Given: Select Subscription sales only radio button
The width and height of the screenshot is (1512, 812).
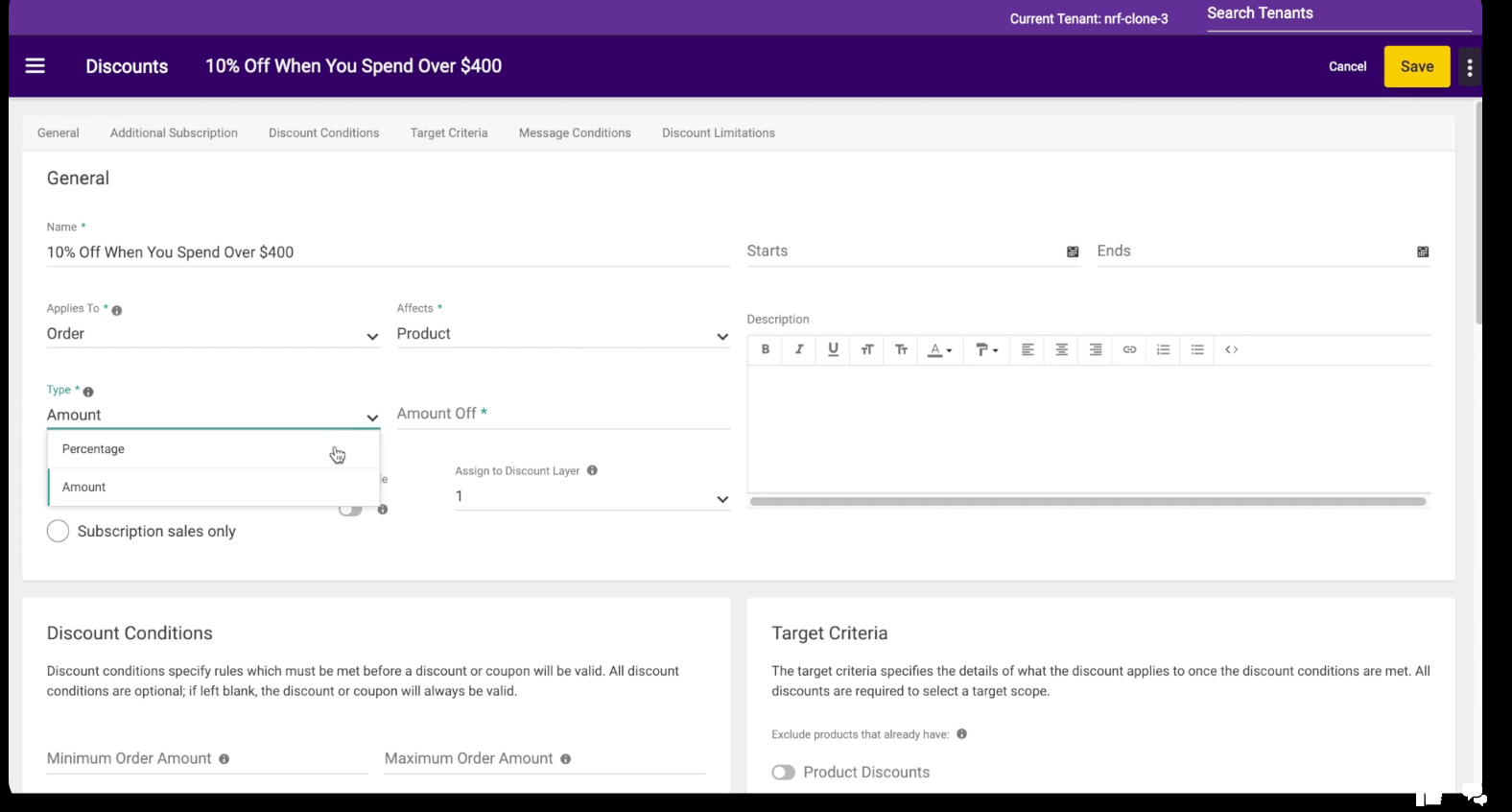Looking at the screenshot, I should (59, 531).
